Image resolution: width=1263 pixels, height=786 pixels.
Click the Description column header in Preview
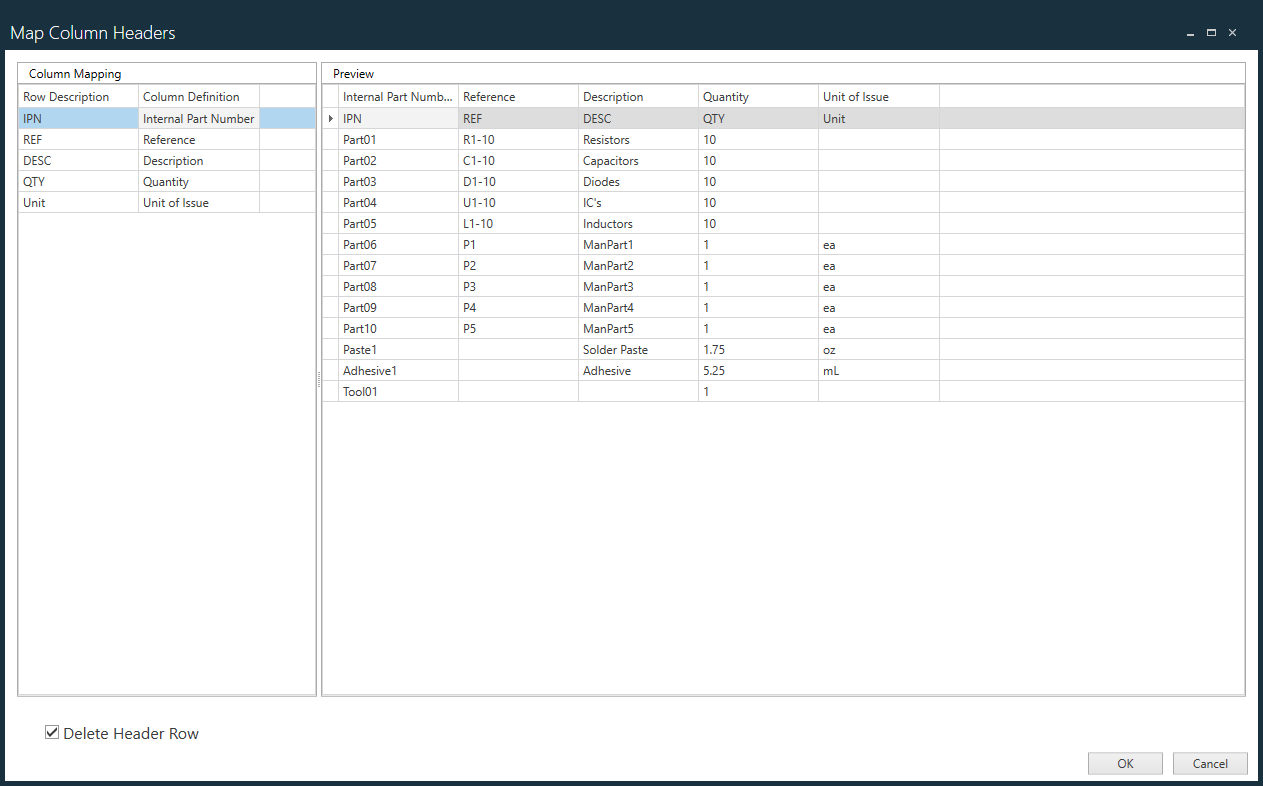[638, 96]
